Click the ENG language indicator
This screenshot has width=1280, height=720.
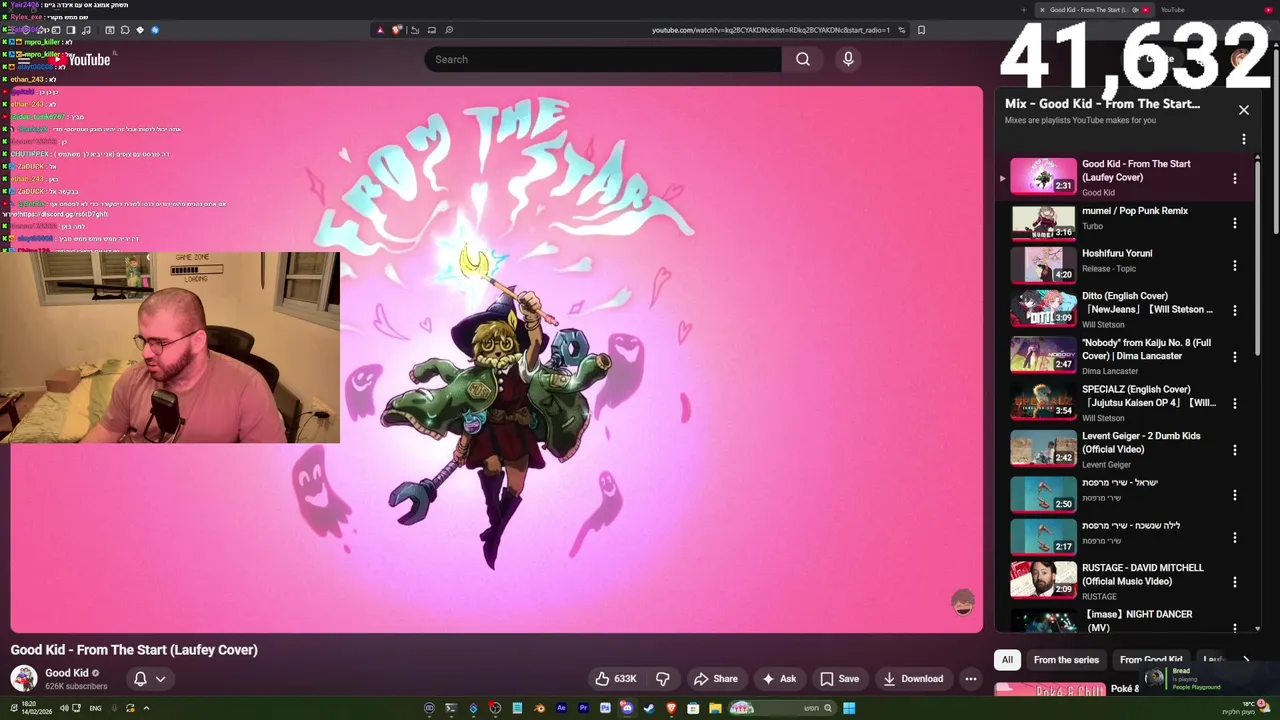pos(95,708)
